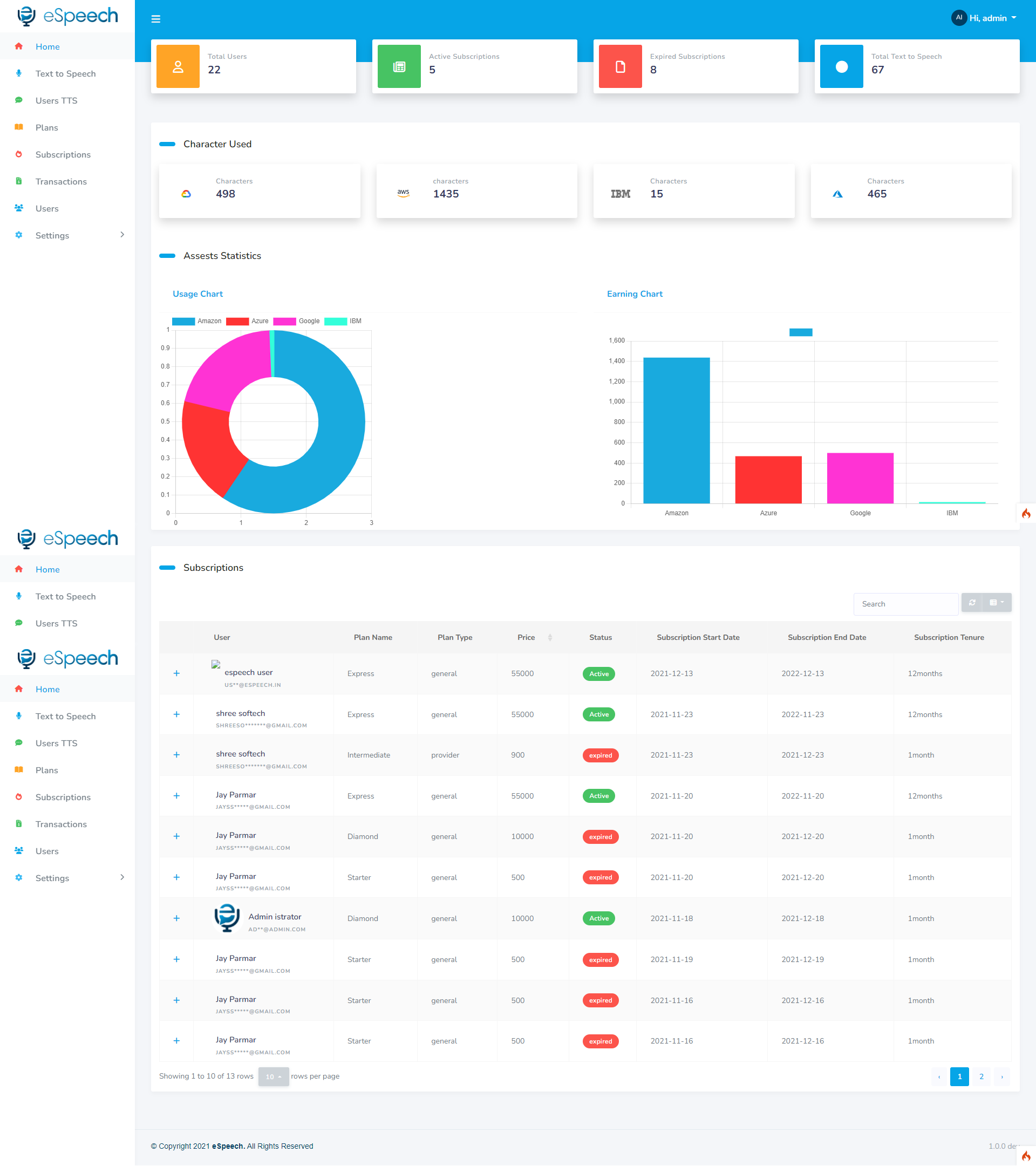Go to page 2 of the subscriptions table
The height and width of the screenshot is (1166, 1036).
point(982,1076)
